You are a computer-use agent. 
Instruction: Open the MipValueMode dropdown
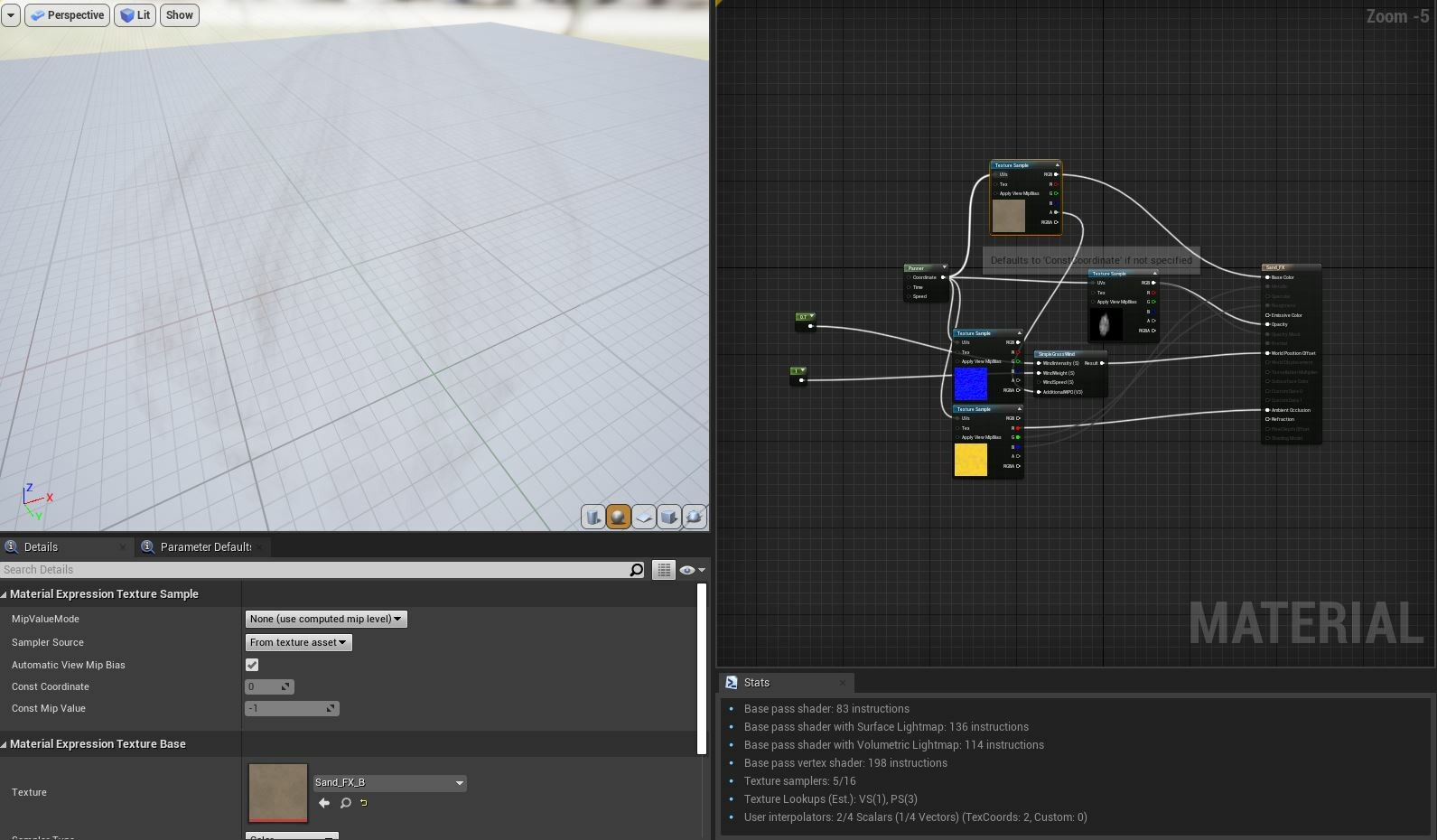pyautogui.click(x=326, y=619)
